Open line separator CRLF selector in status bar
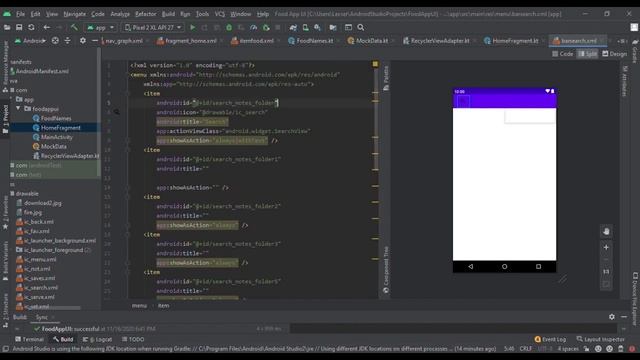This screenshot has width=640, height=360. pos(525,349)
